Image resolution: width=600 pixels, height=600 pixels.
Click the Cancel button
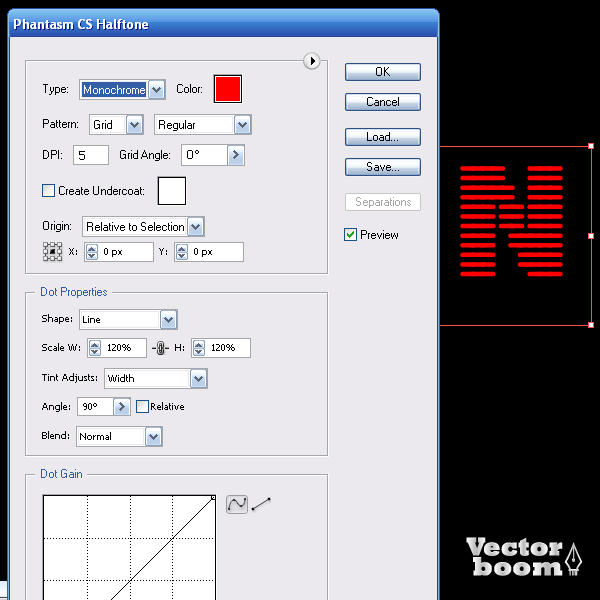coord(383,102)
